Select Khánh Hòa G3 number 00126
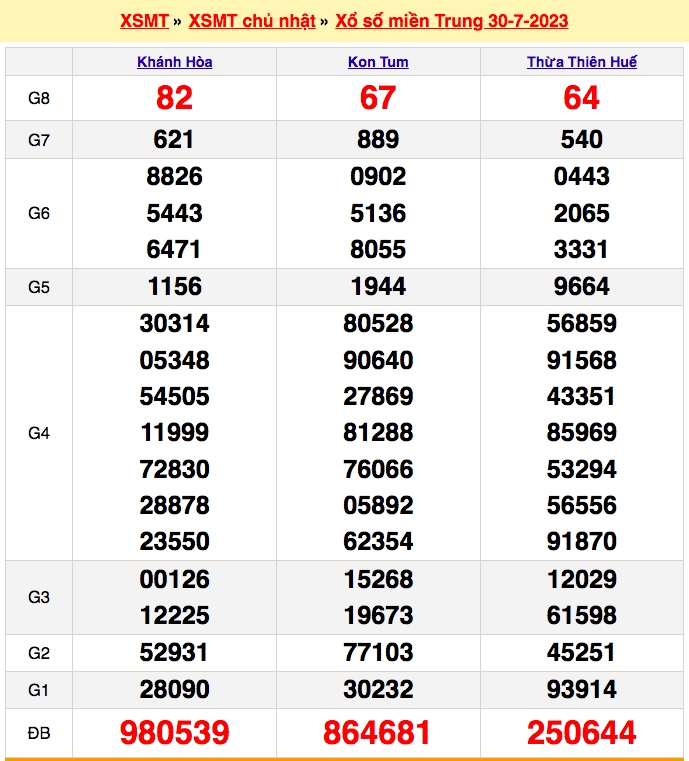Viewport: 689px width, 761px height. point(175,579)
